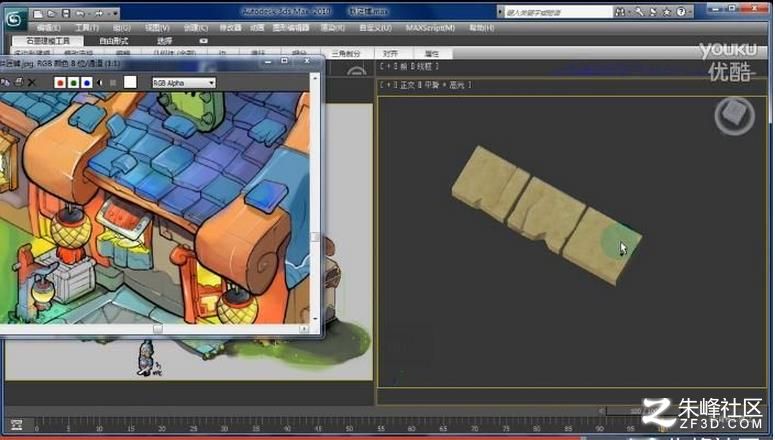Open the 正交 view label menu
775x440 pixels.
[x=409, y=85]
